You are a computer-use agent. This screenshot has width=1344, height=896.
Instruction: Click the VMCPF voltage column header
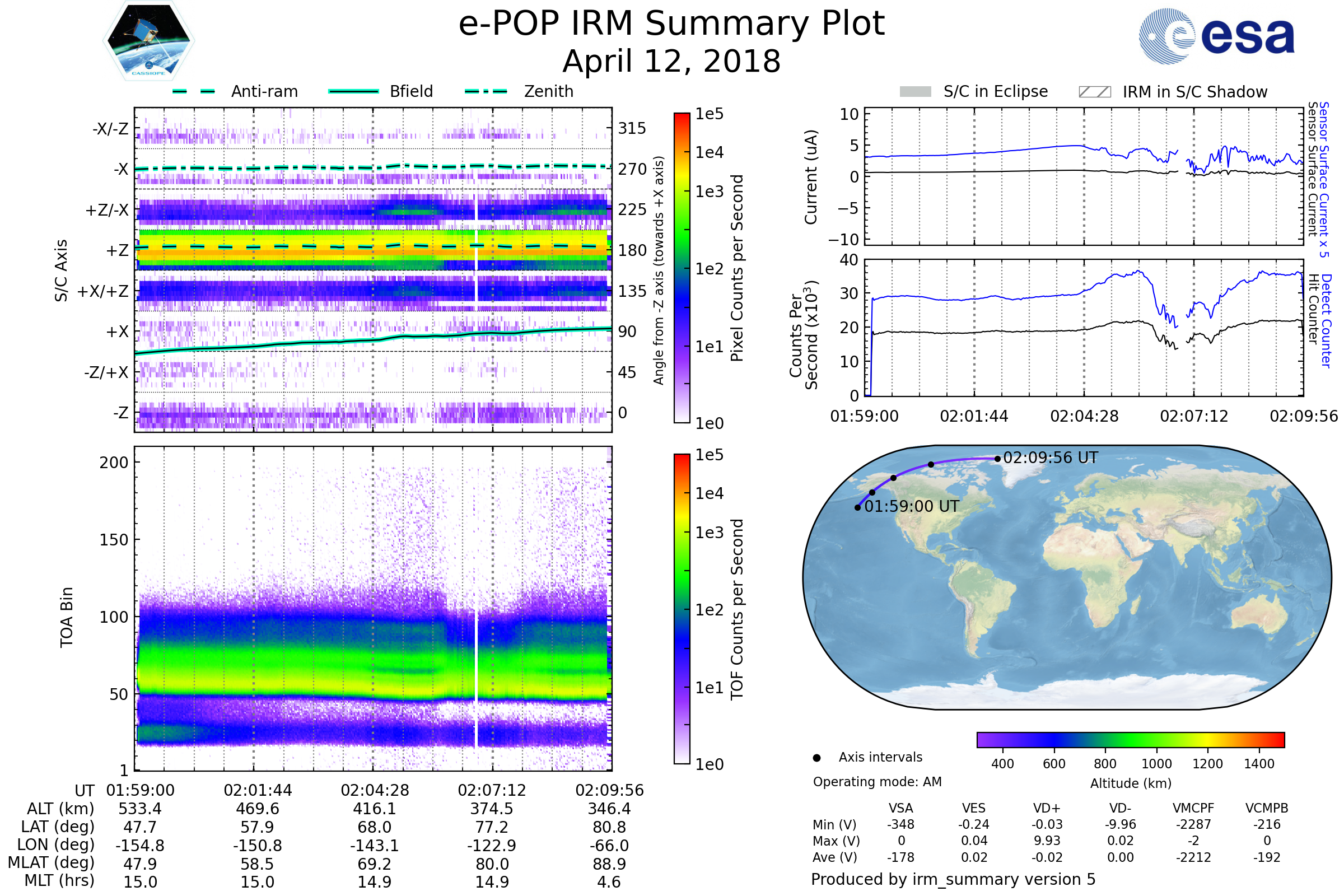click(1193, 808)
